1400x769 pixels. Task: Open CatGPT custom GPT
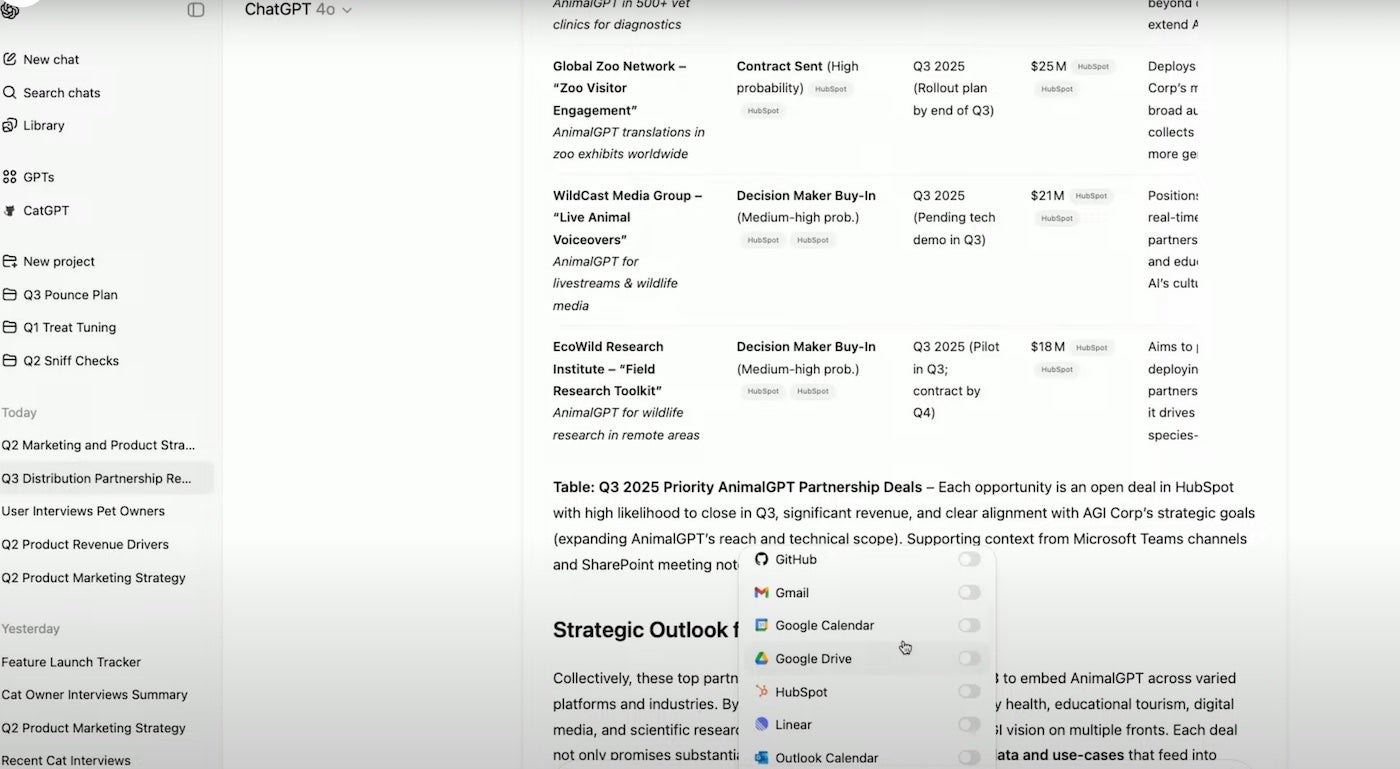click(45, 211)
